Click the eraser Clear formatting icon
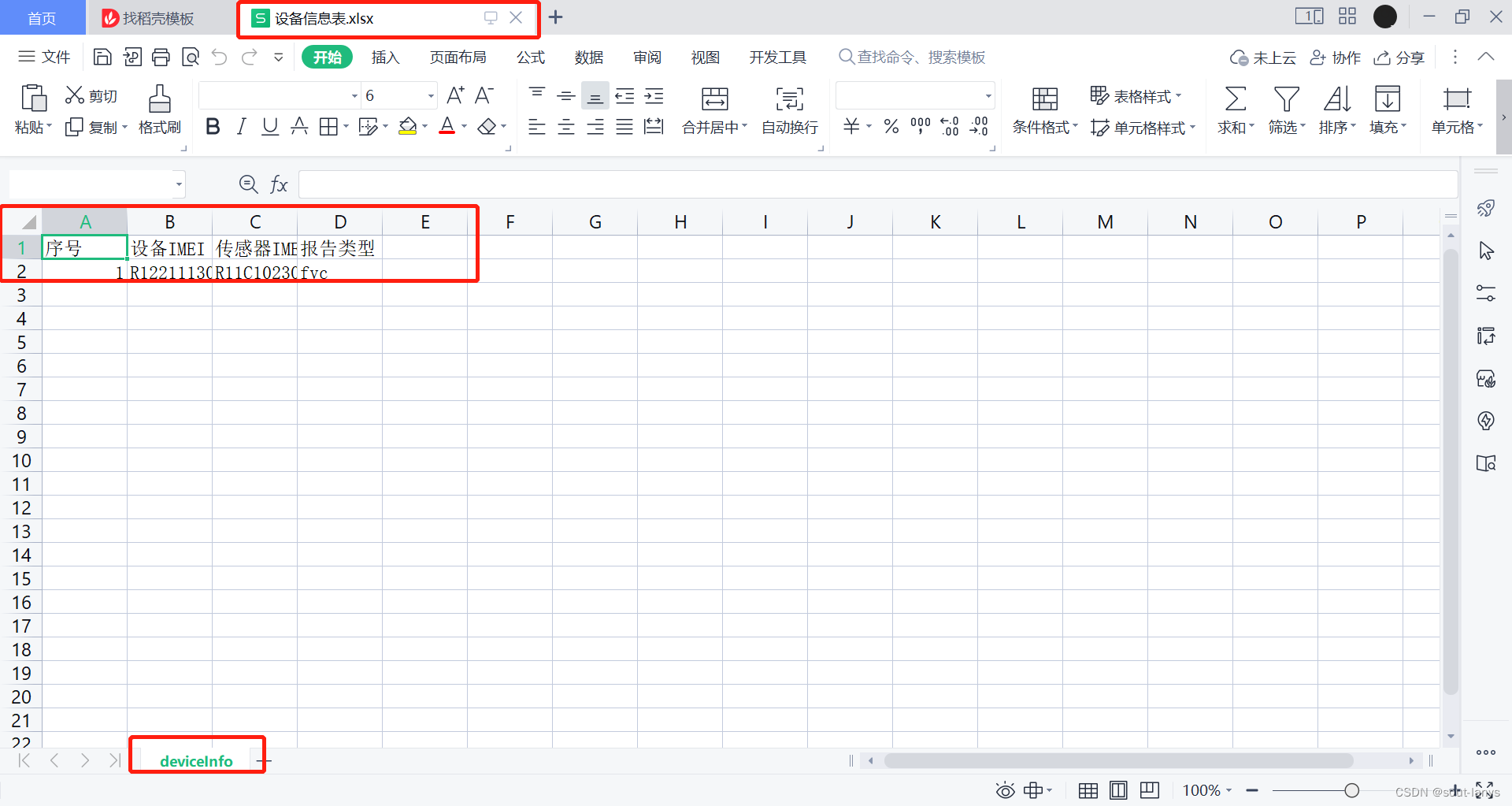This screenshot has height=806, width=1512. [487, 126]
